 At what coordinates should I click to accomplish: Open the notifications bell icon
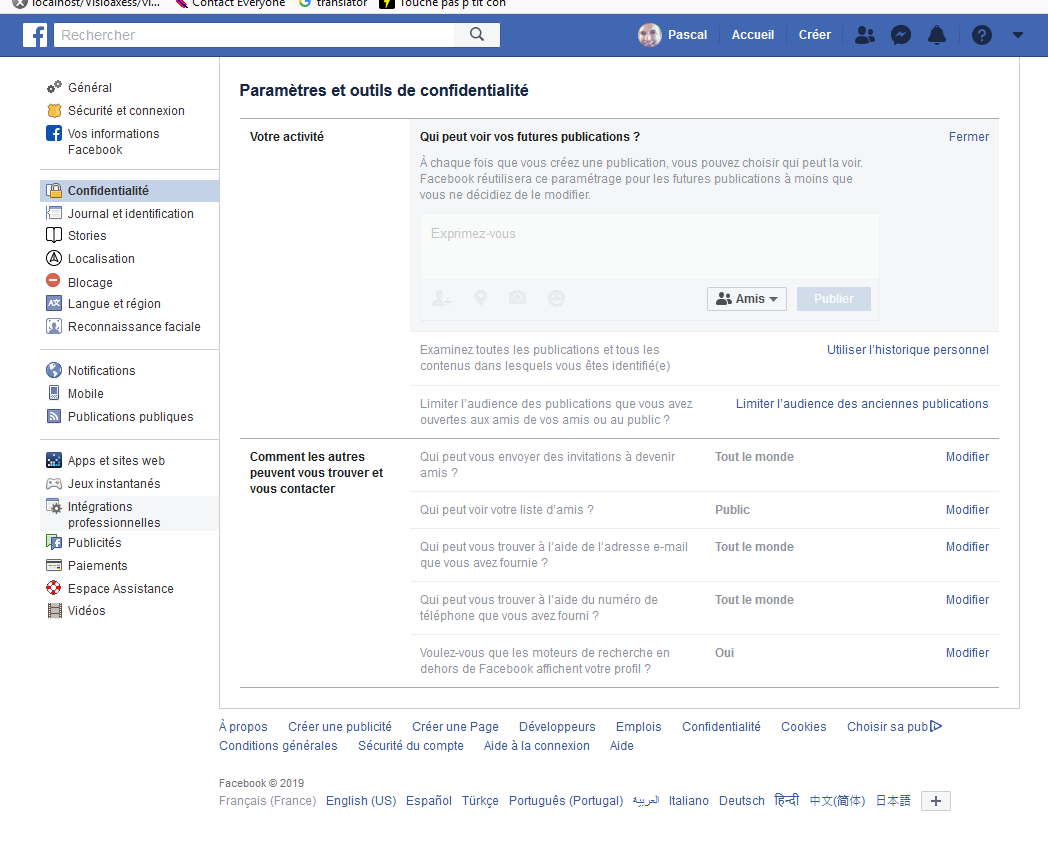pyautogui.click(x=937, y=35)
